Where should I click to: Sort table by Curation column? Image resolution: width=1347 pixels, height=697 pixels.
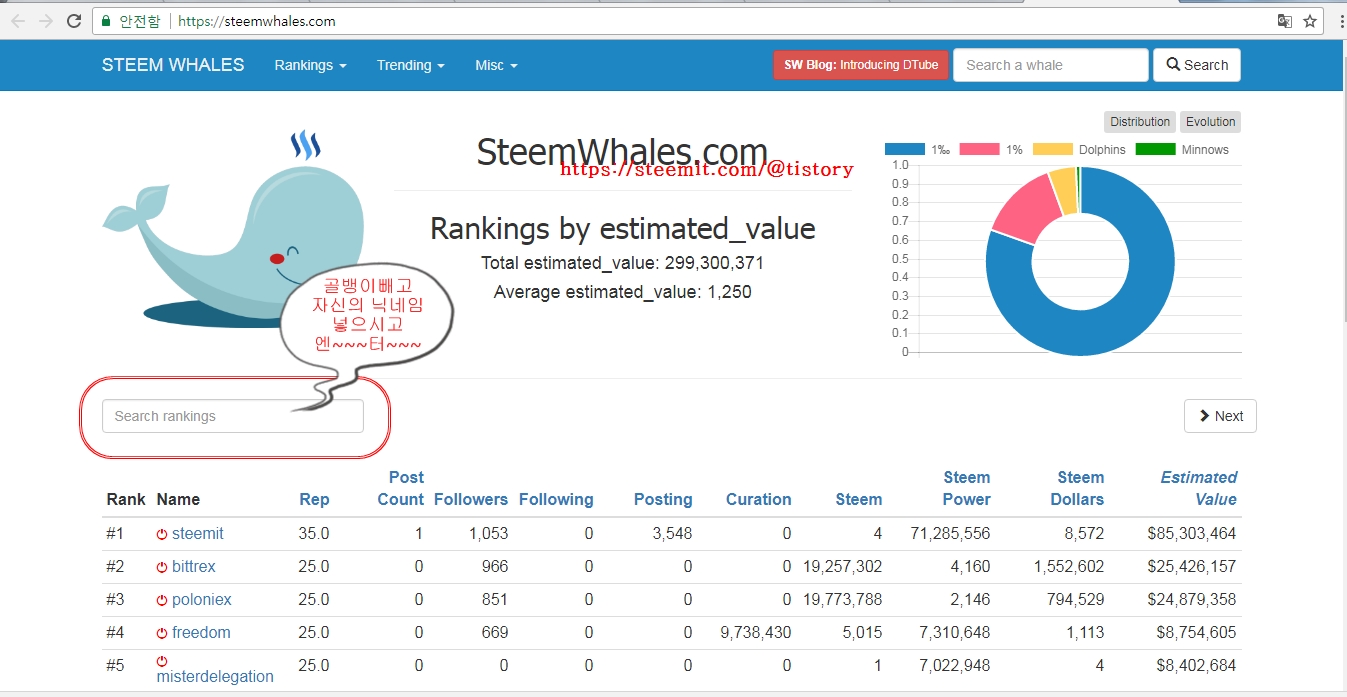click(x=759, y=500)
